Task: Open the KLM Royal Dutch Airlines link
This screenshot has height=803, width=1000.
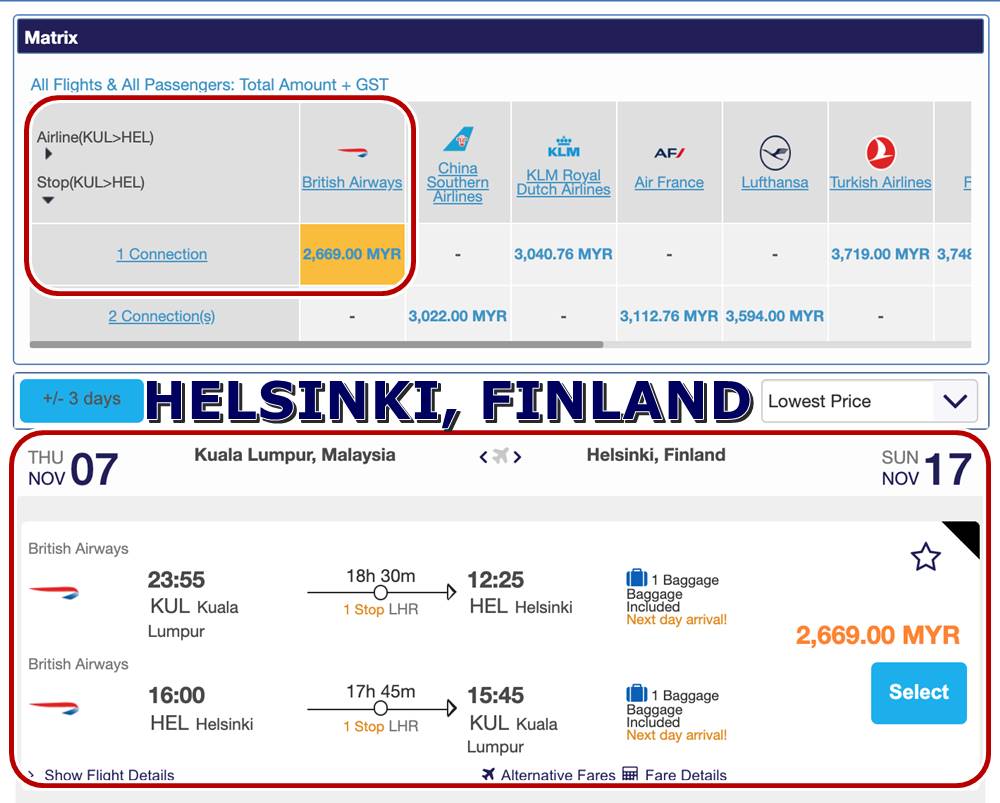Action: (564, 182)
